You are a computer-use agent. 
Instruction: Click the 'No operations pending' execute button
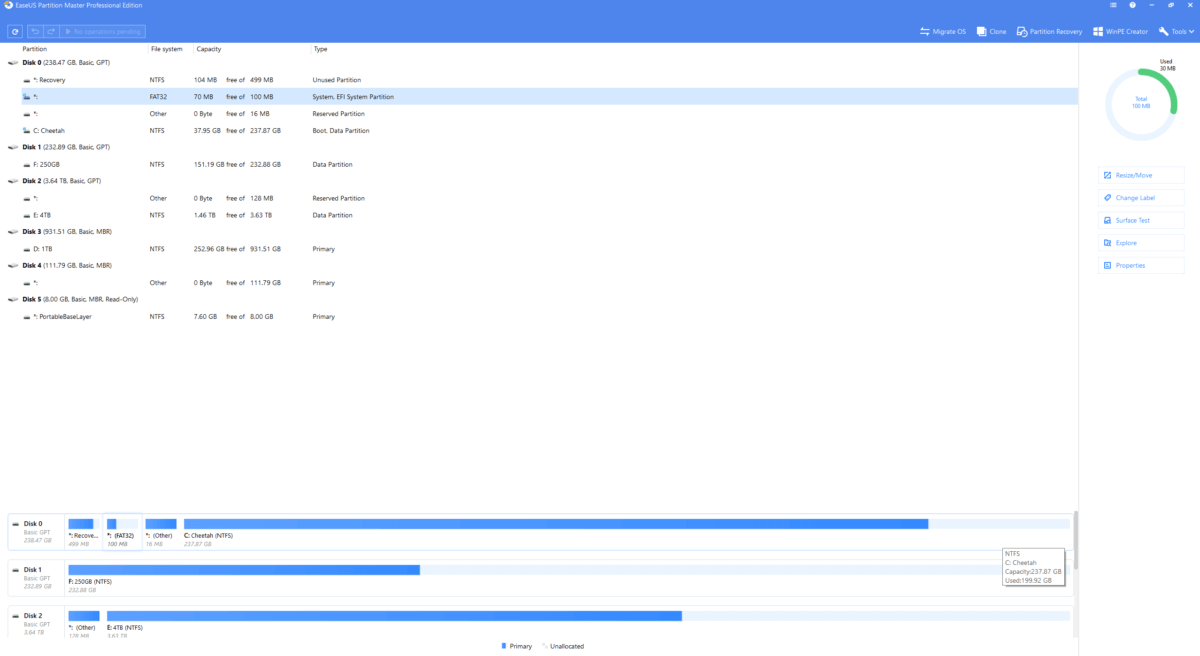103,32
